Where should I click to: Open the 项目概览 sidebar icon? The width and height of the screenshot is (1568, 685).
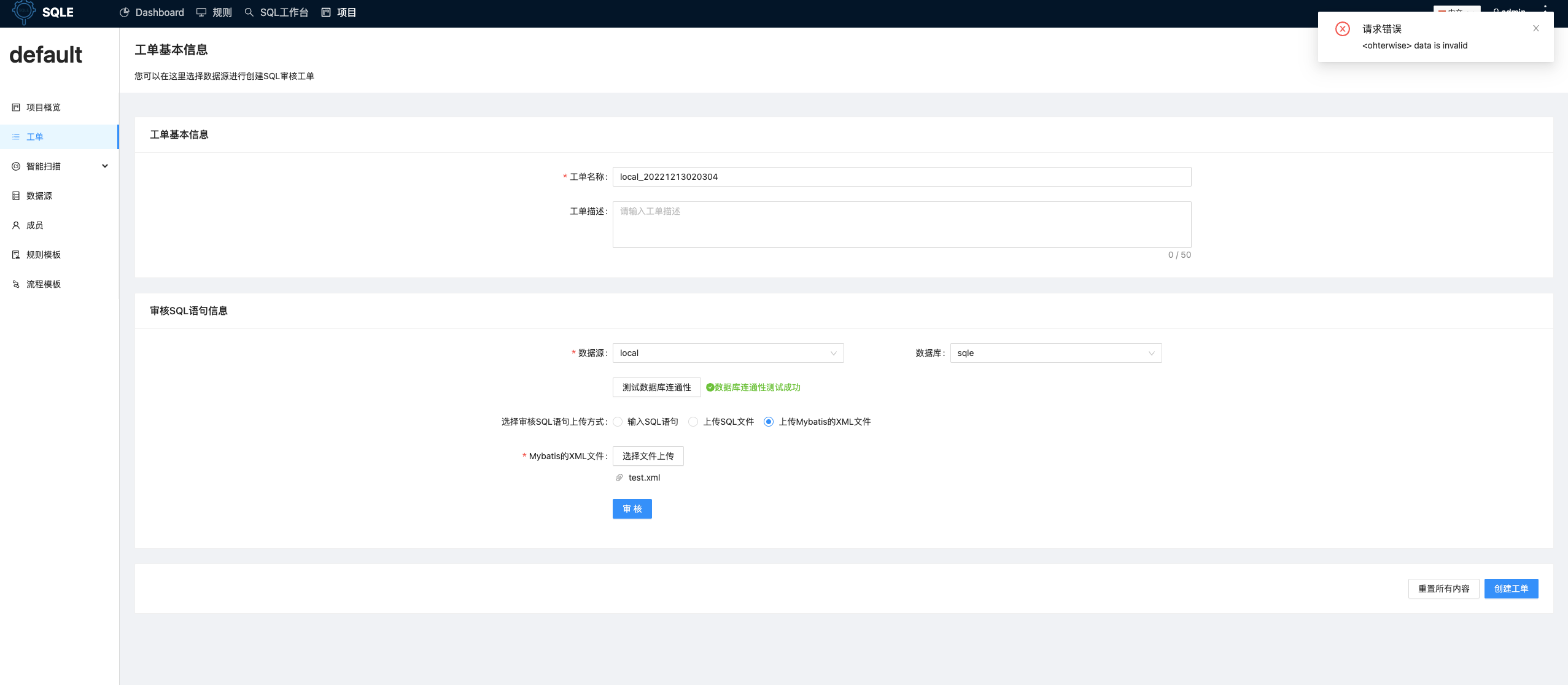(x=16, y=107)
